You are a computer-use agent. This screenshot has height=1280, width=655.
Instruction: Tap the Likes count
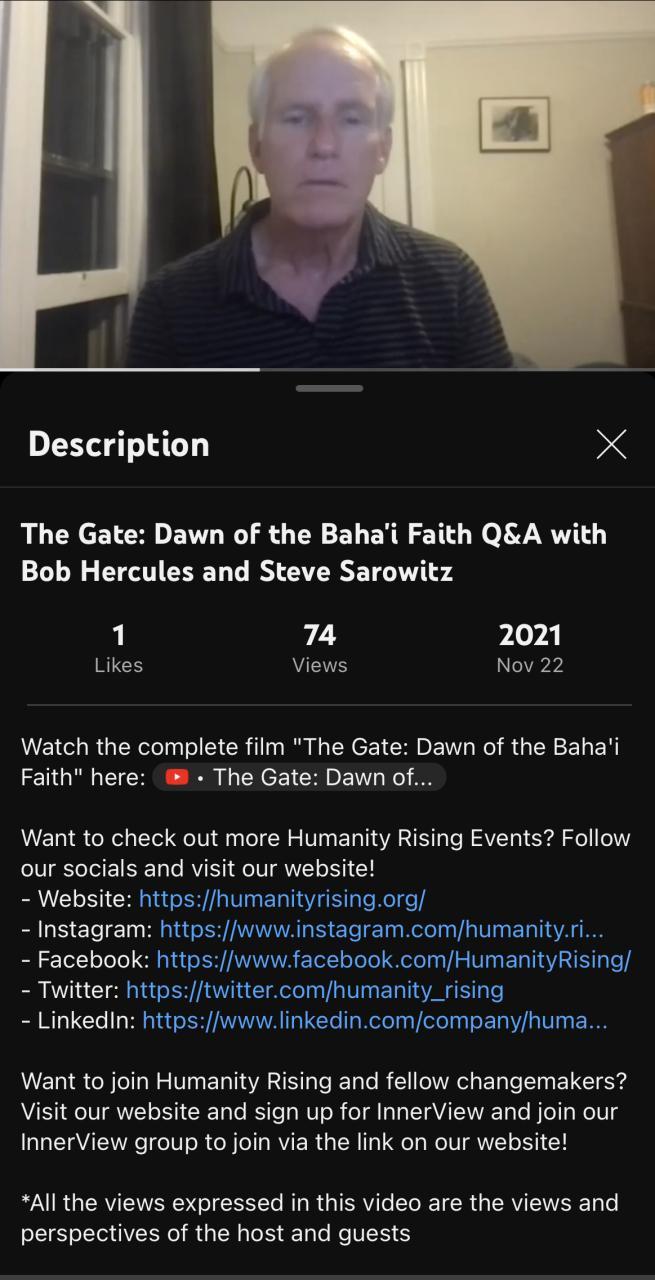click(x=118, y=648)
